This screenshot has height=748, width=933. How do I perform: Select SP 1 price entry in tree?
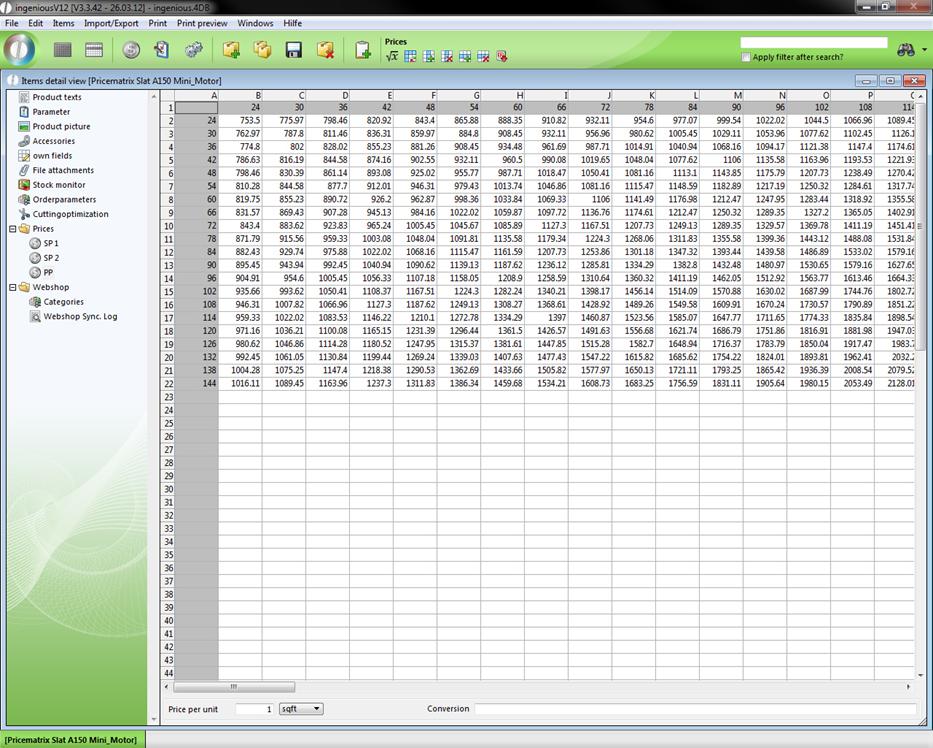coord(50,243)
